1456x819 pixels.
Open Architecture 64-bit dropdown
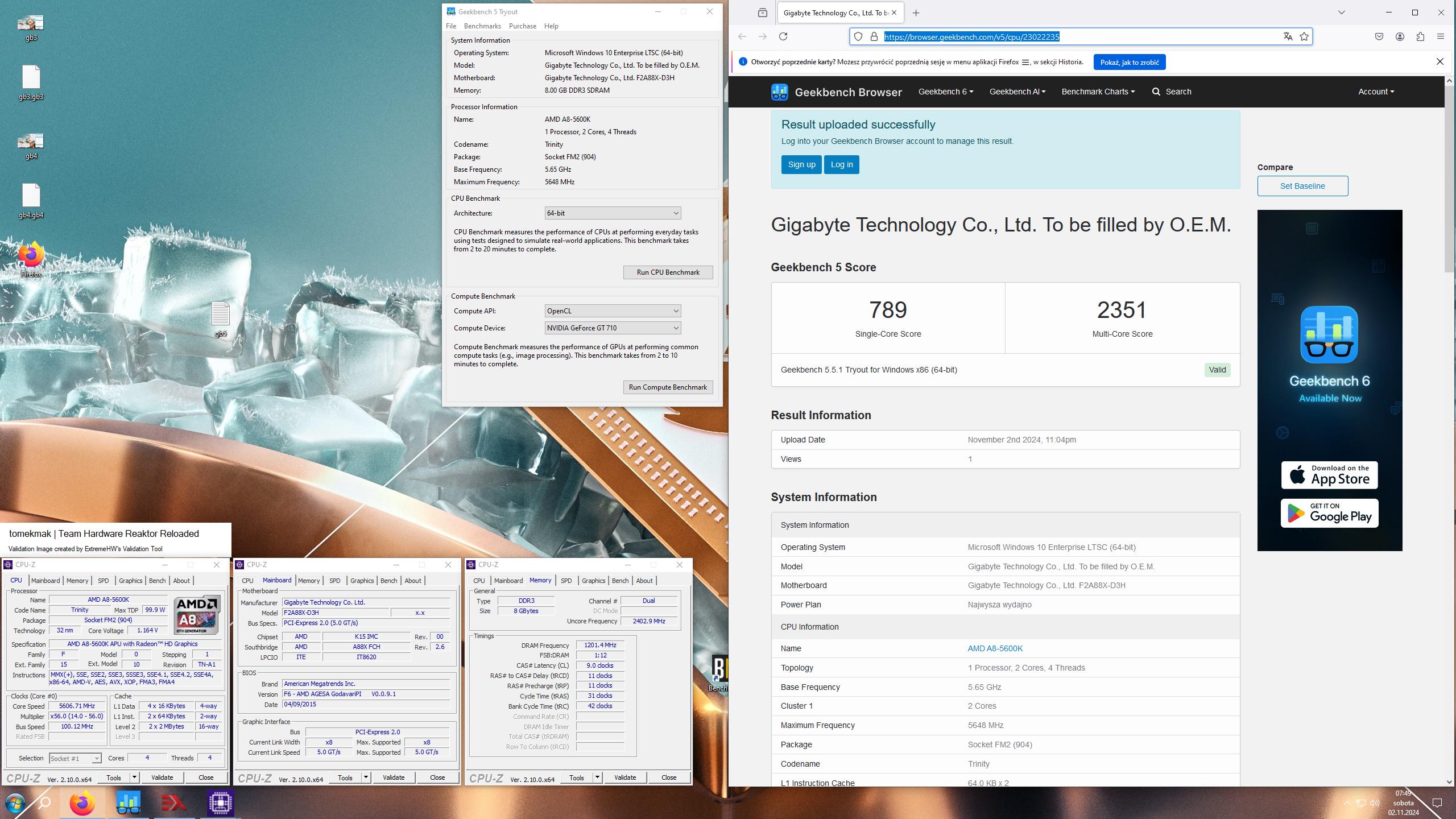pos(613,213)
